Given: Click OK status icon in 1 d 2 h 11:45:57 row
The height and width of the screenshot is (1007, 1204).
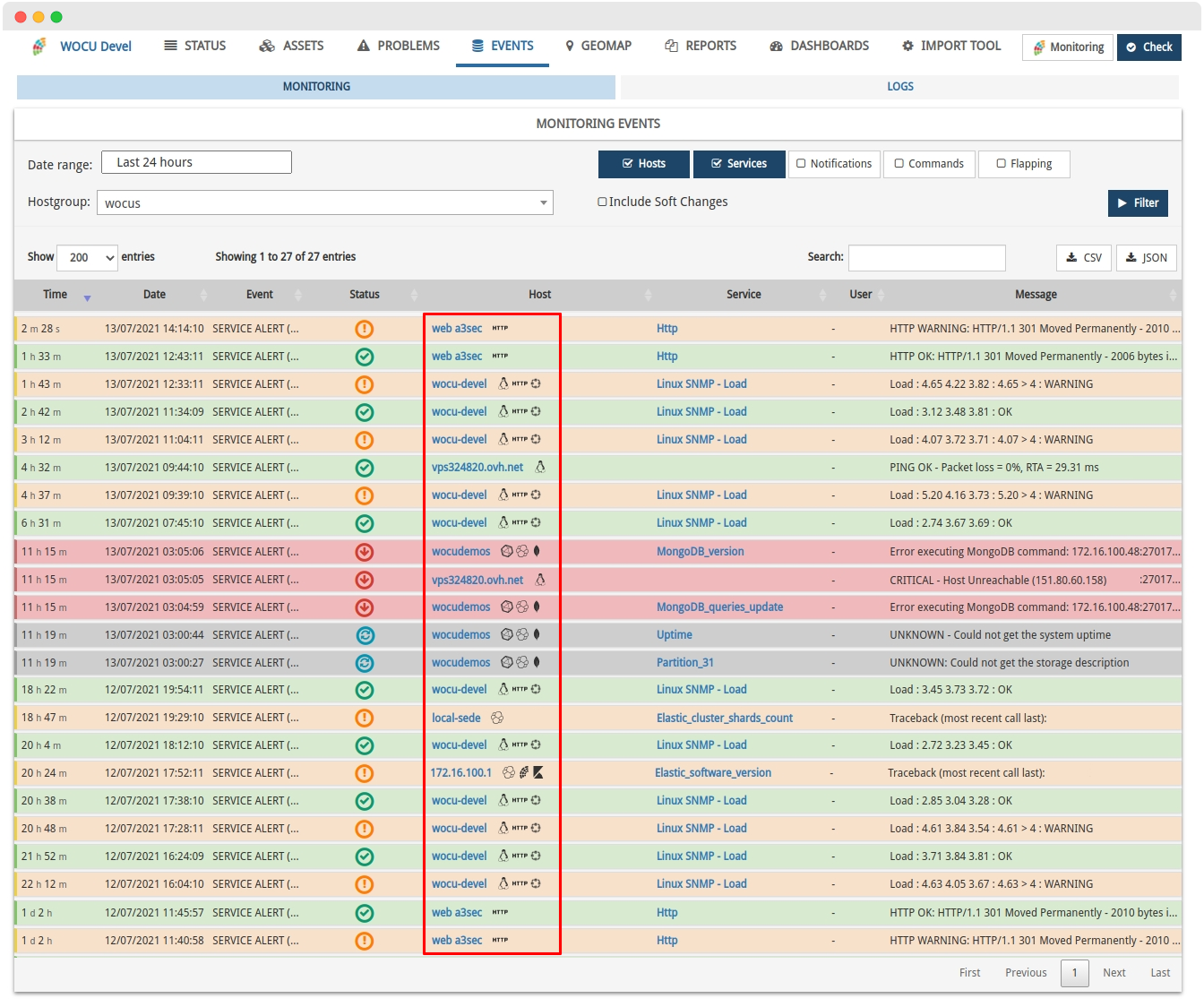Looking at the screenshot, I should pos(365,913).
